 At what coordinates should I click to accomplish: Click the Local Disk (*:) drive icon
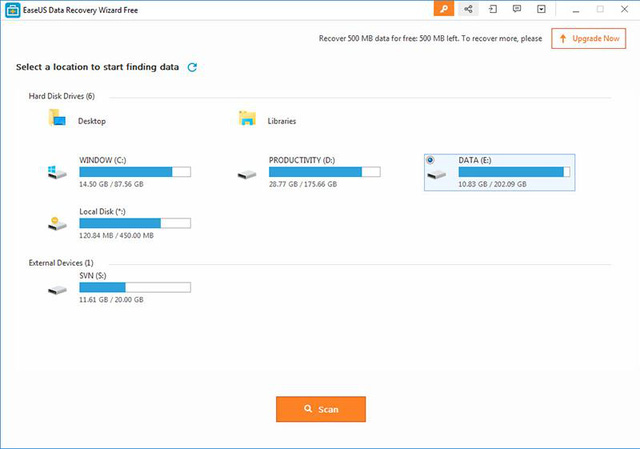pyautogui.click(x=57, y=224)
